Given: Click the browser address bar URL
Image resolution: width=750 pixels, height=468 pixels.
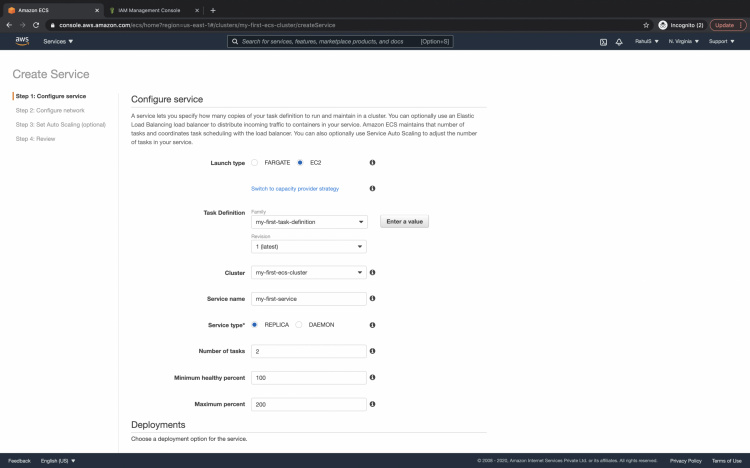Looking at the screenshot, I should (x=197, y=25).
